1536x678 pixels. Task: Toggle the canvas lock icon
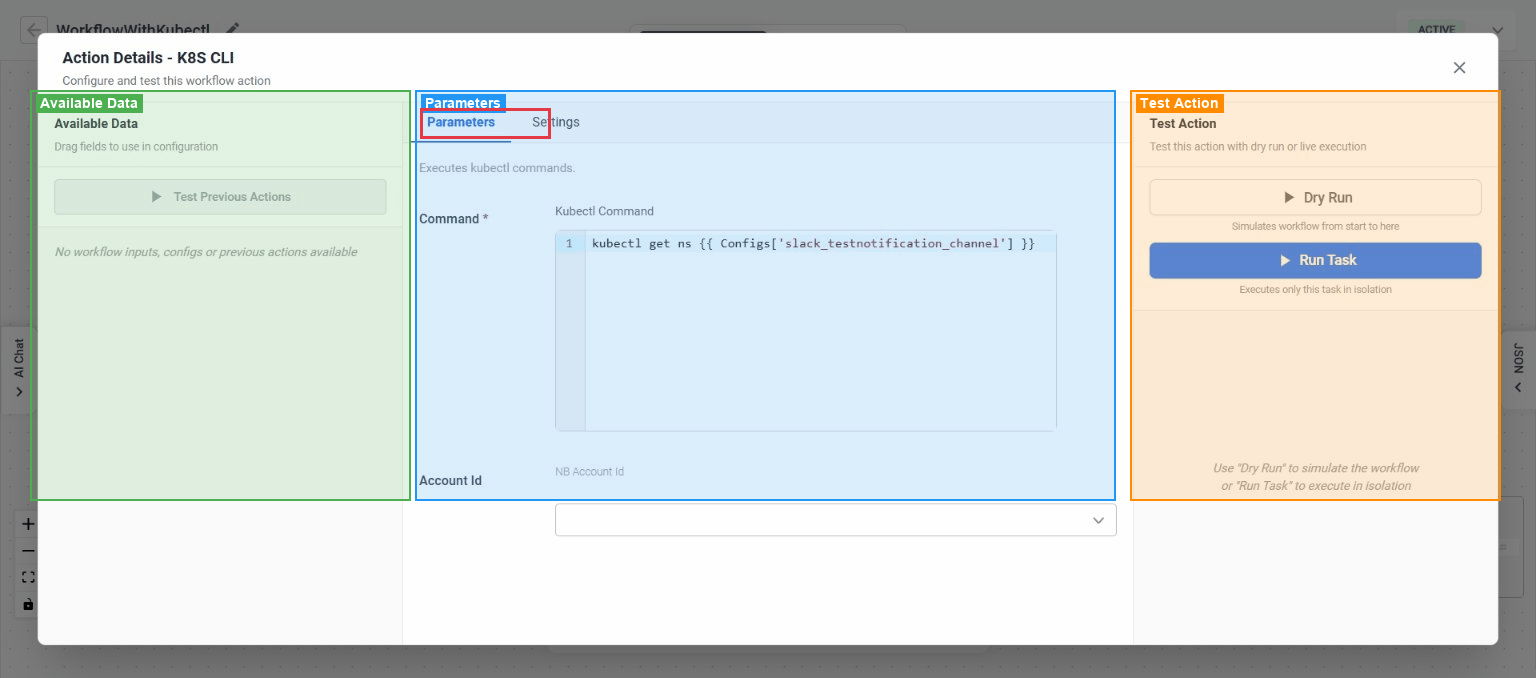[x=26, y=603]
